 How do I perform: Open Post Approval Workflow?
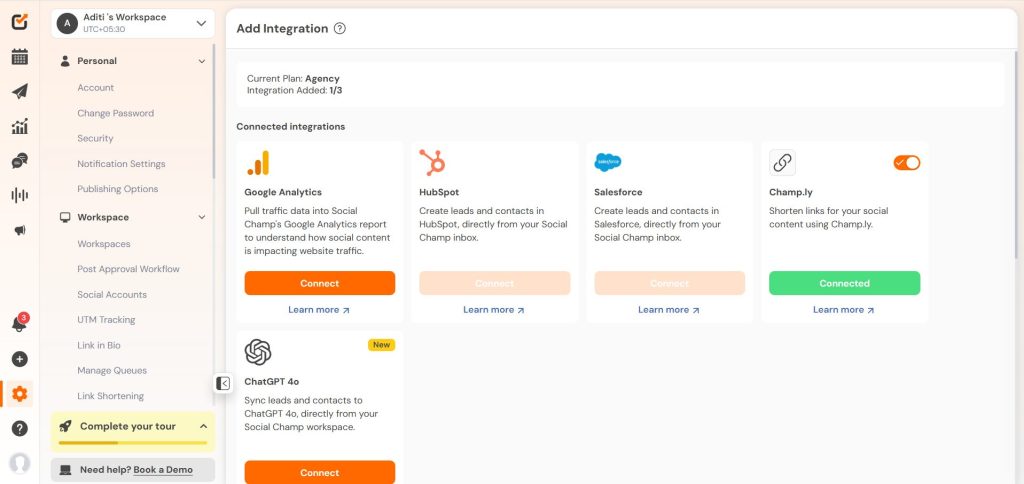129,269
